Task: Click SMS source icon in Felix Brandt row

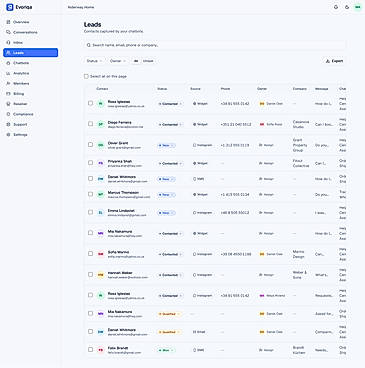Action: tap(194, 350)
